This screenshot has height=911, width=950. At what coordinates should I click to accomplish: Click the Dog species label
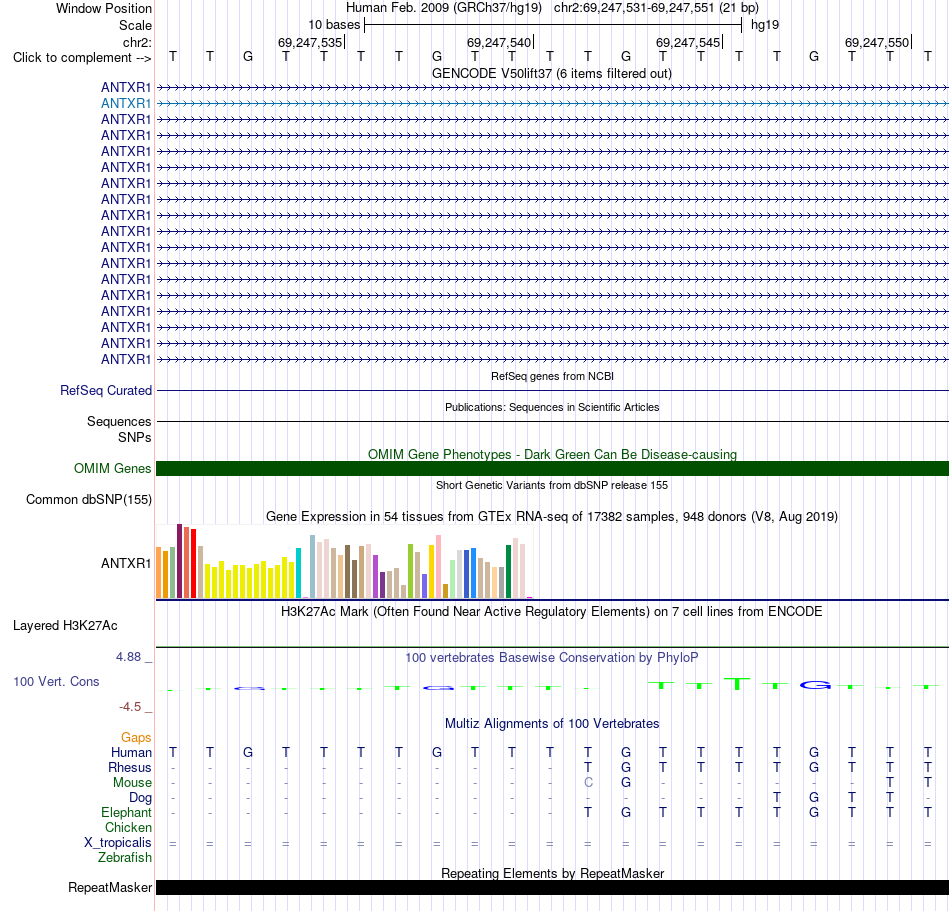click(141, 798)
